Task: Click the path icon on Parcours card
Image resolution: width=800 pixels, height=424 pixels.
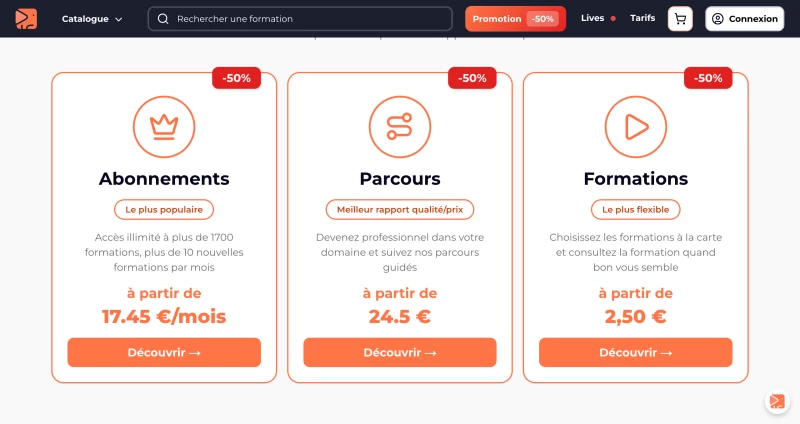Action: coord(399,127)
